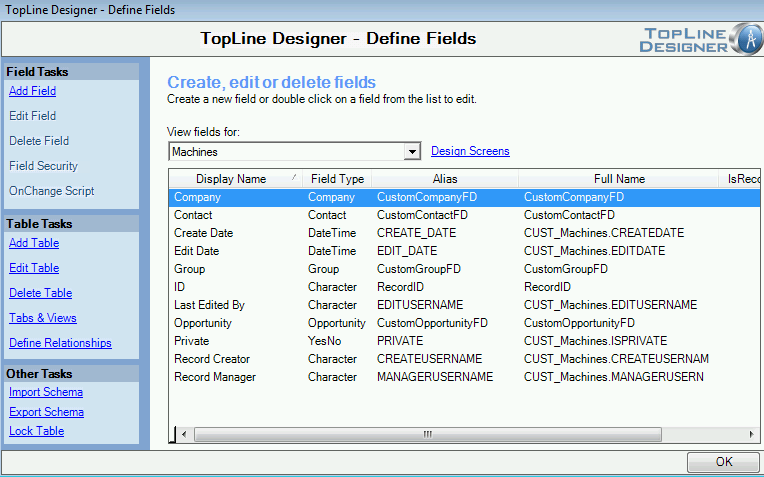Viewport: 764px width, 477px height.
Task: Select the ID field row
Action: [x=464, y=287]
